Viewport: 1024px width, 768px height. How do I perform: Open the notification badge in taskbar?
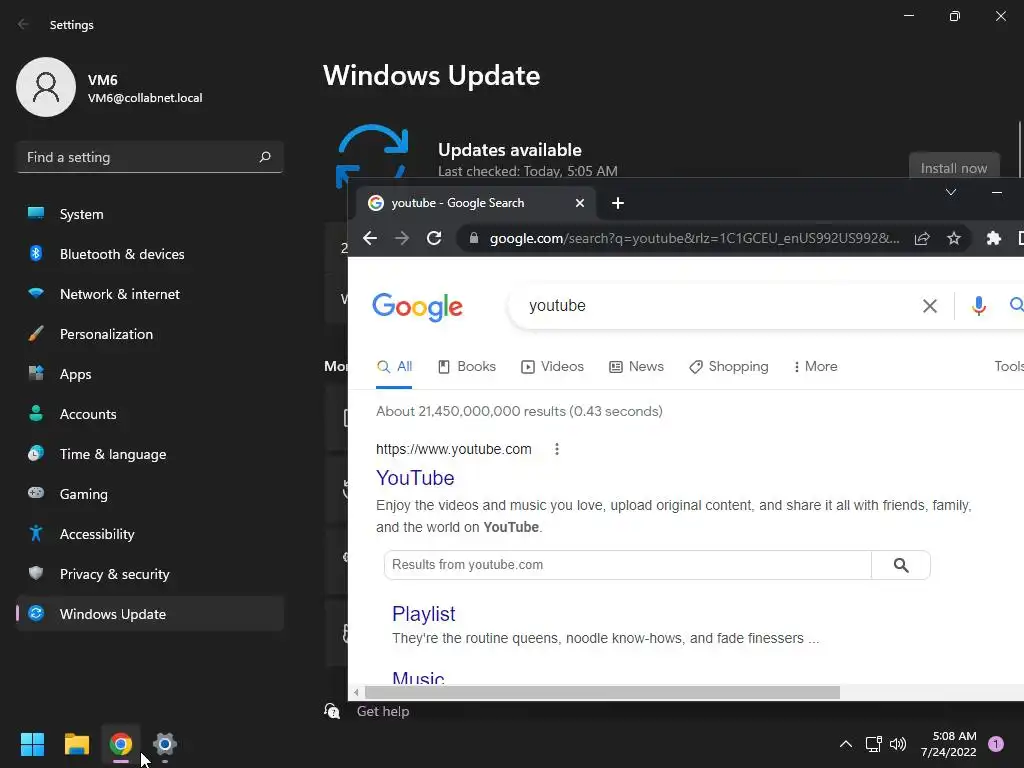click(x=996, y=744)
